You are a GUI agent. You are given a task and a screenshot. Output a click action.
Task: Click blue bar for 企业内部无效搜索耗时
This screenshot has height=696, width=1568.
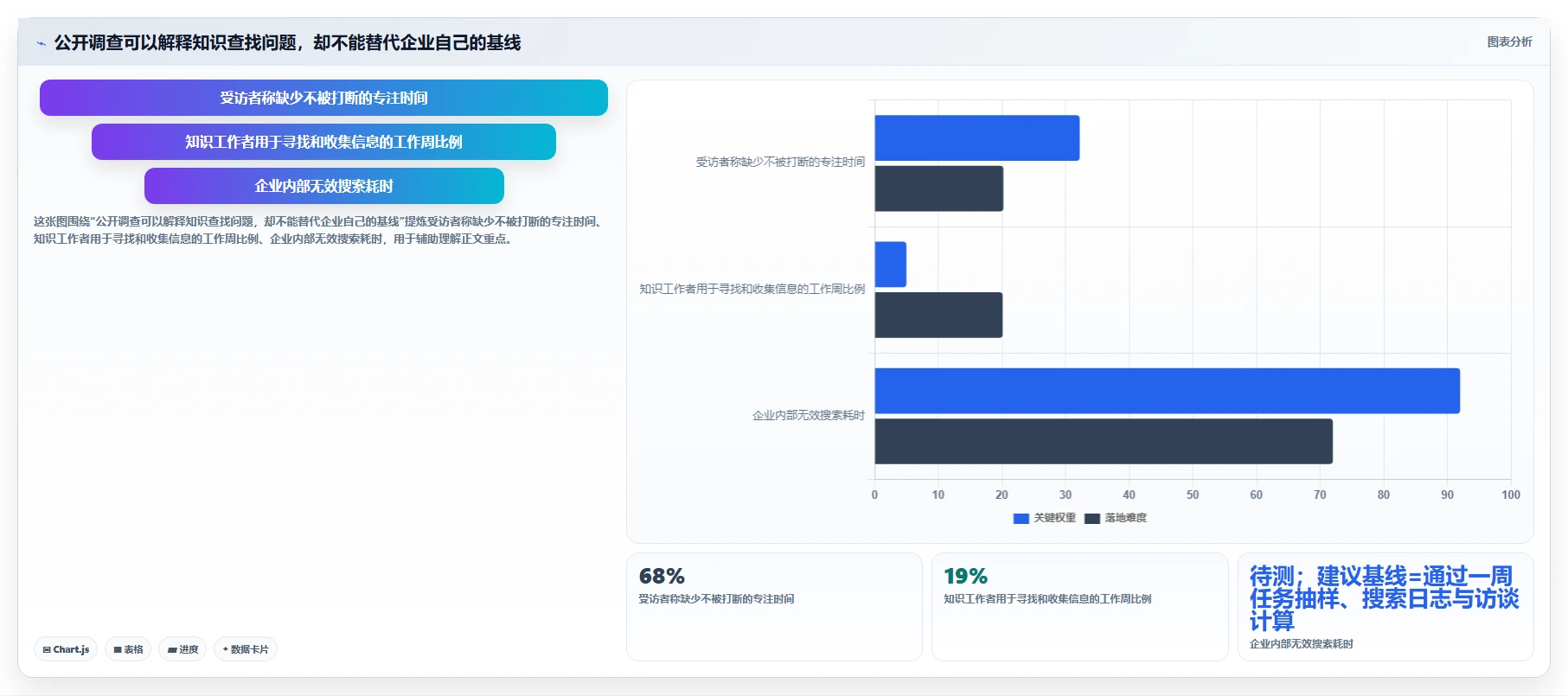[1168, 391]
